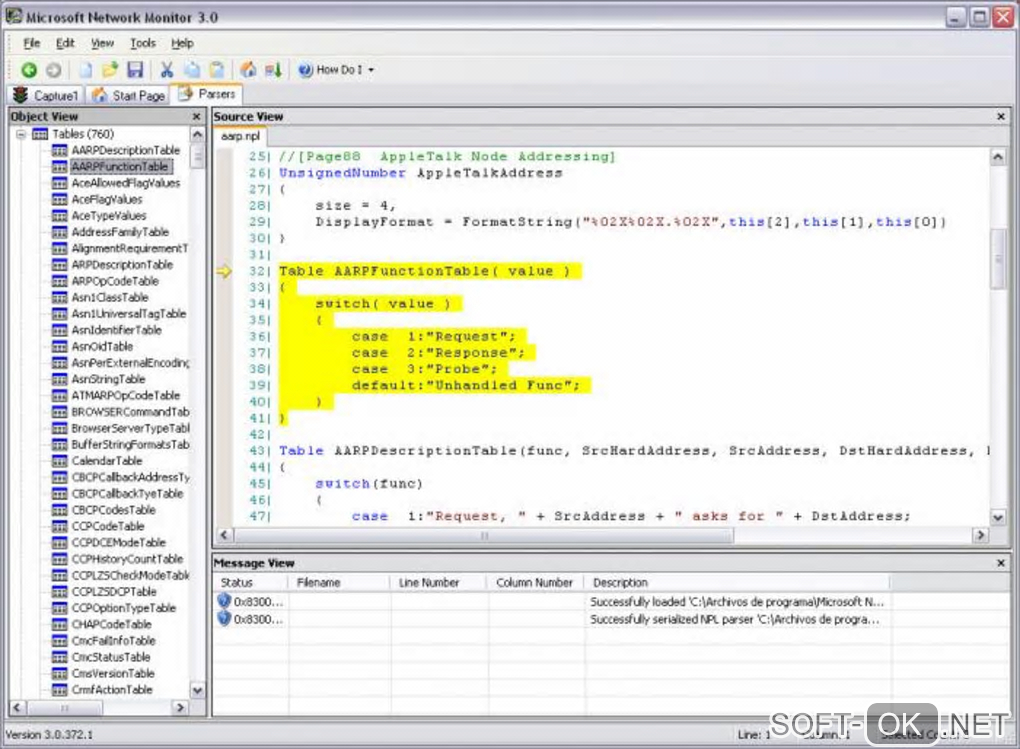Viewport: 1020px width, 749px height.
Task: Click the green Back arrow icon
Action: click(29, 70)
